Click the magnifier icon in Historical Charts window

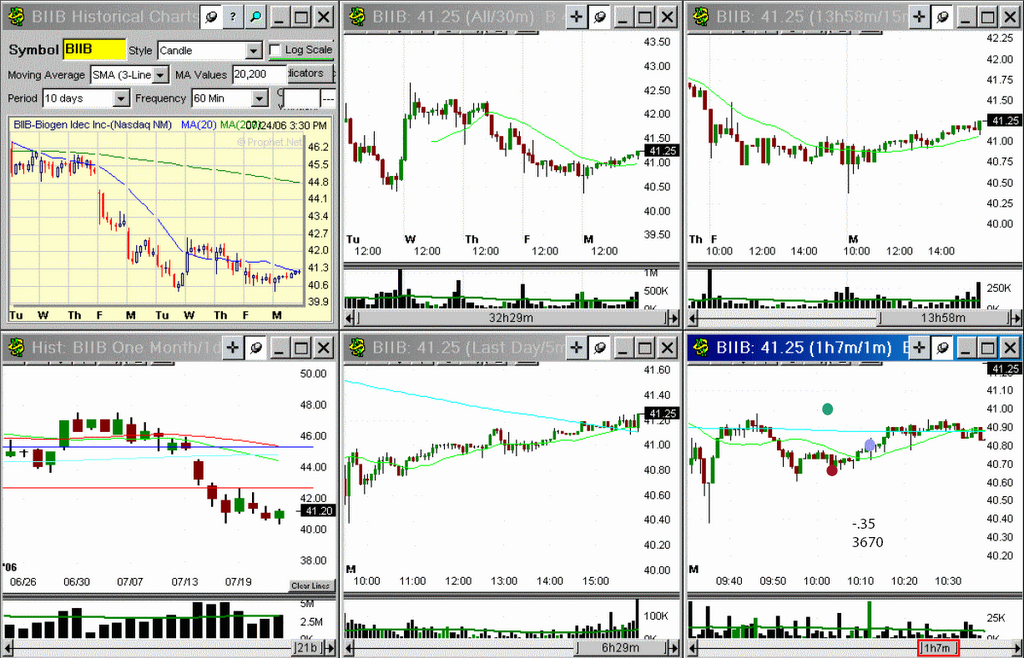point(255,17)
